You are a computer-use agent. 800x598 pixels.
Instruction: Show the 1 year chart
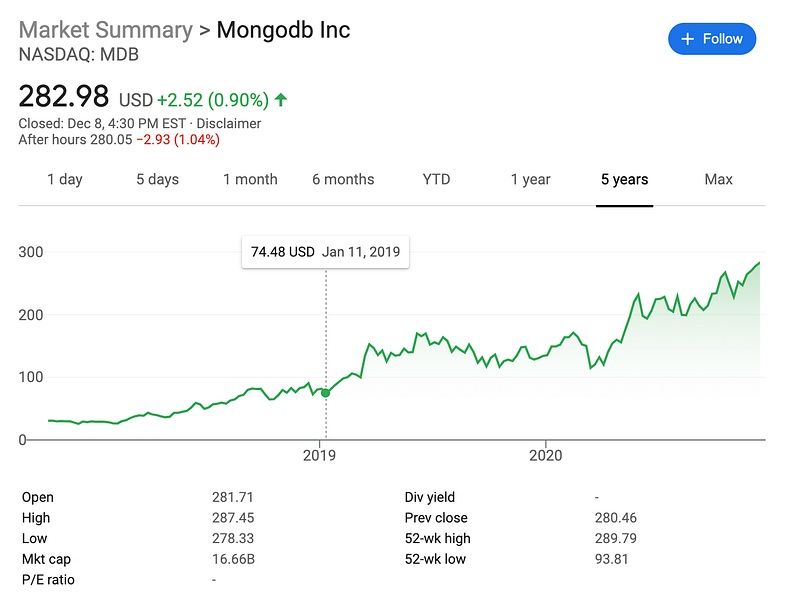click(531, 180)
